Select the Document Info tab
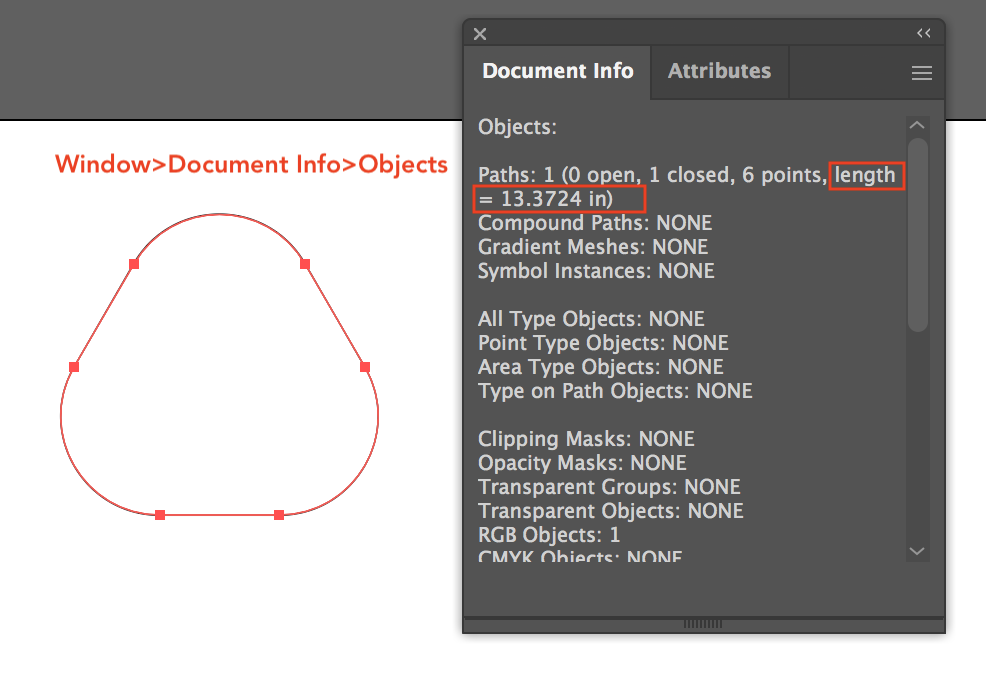 [558, 71]
